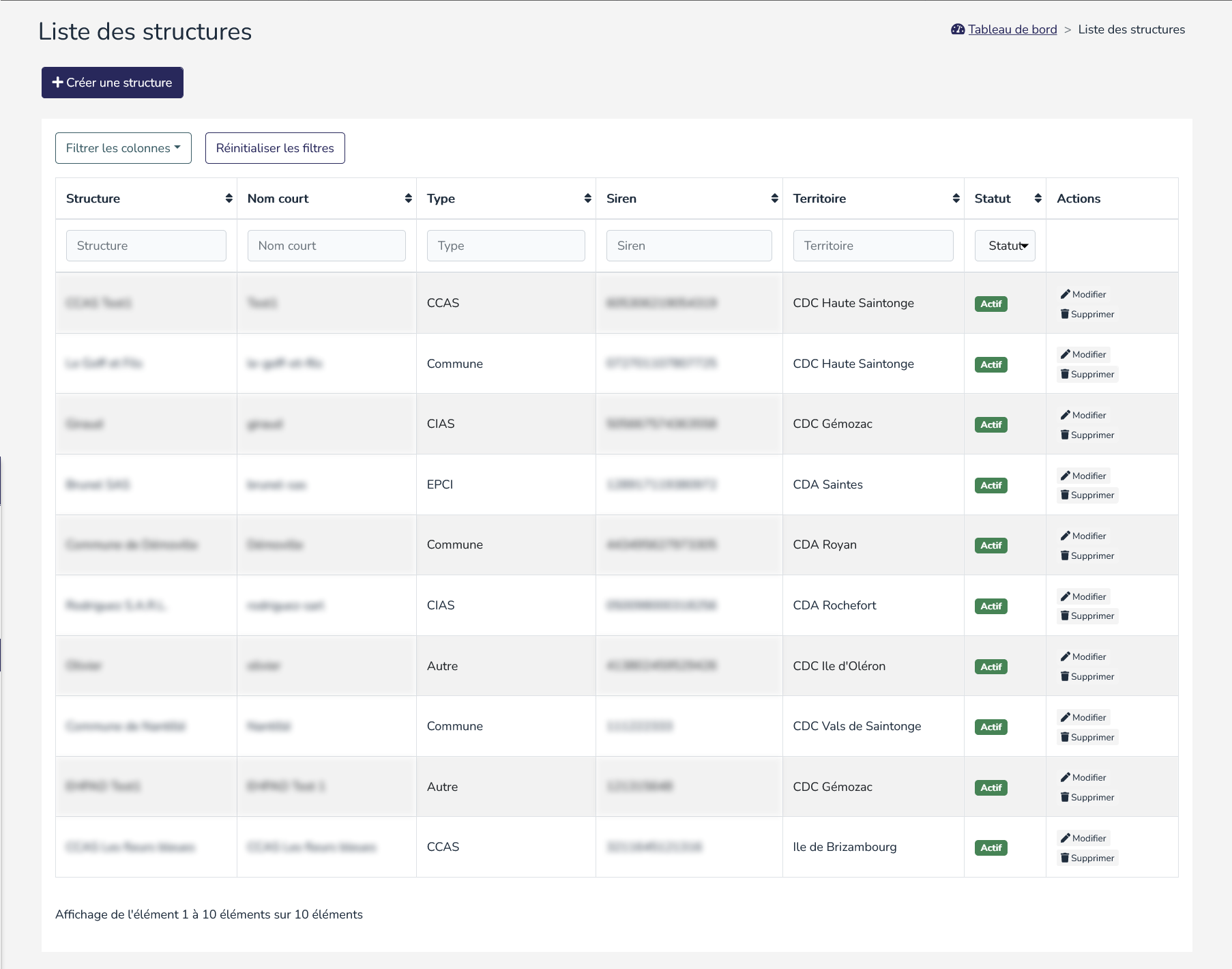Click into the Siren filter field
Screen dimensions: 1232x969
point(688,246)
